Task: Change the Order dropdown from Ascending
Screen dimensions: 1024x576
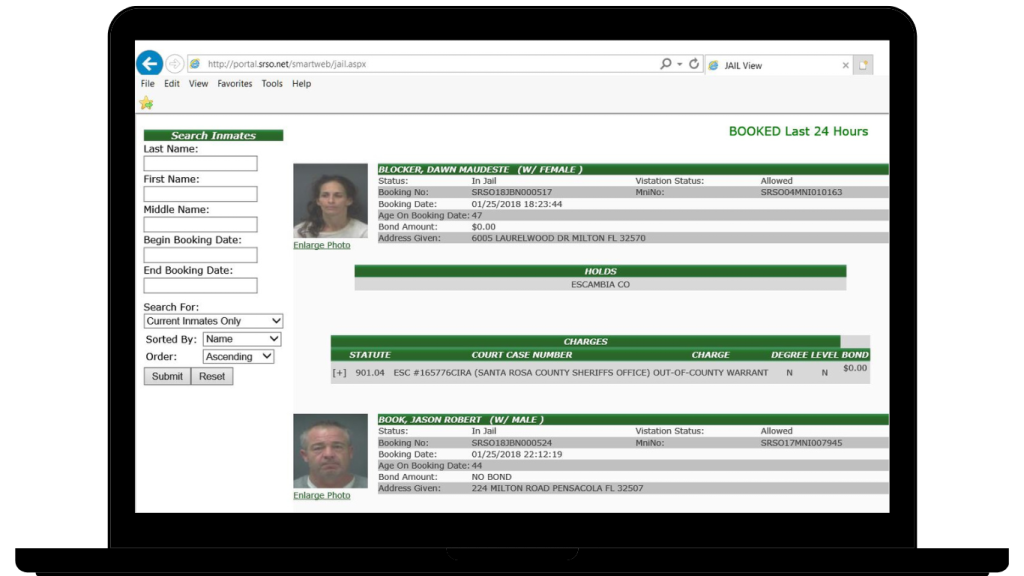Action: 238,356
